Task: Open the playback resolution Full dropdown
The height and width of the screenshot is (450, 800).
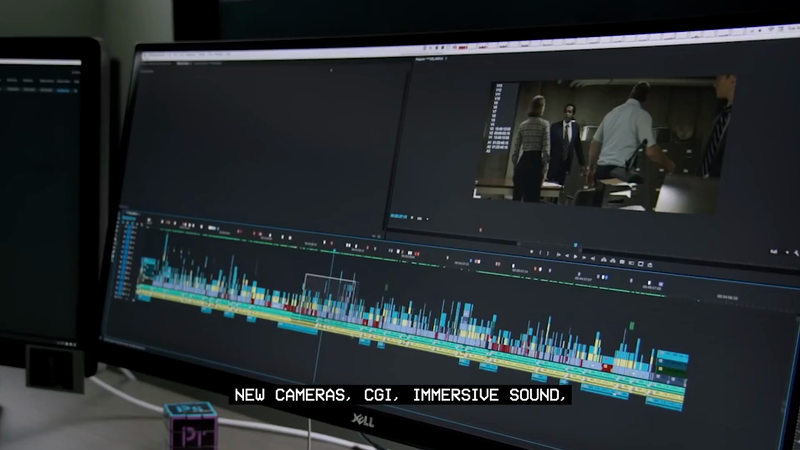Action: coord(773,252)
